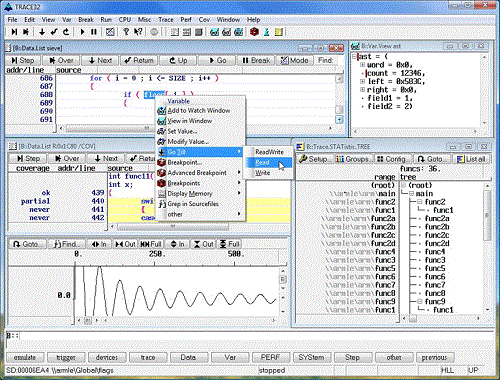This screenshot has height=380, width=500.
Task: Click the question mark help icon in toolbar
Action: (126, 32)
